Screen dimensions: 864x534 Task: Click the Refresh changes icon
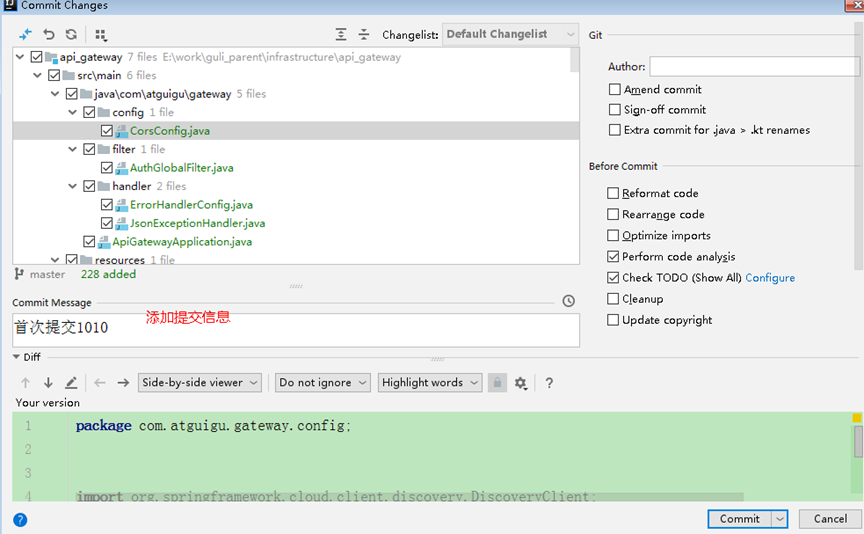point(71,35)
